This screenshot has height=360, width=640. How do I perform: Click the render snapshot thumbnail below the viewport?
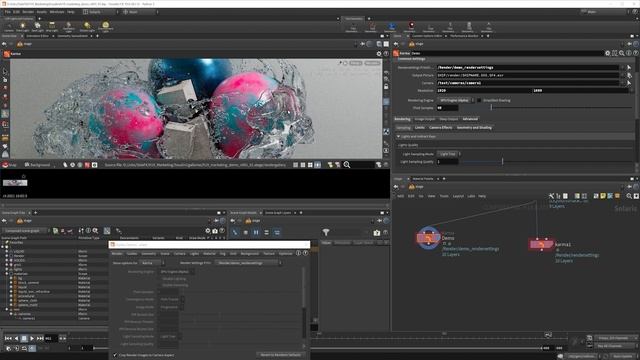coord(15,182)
